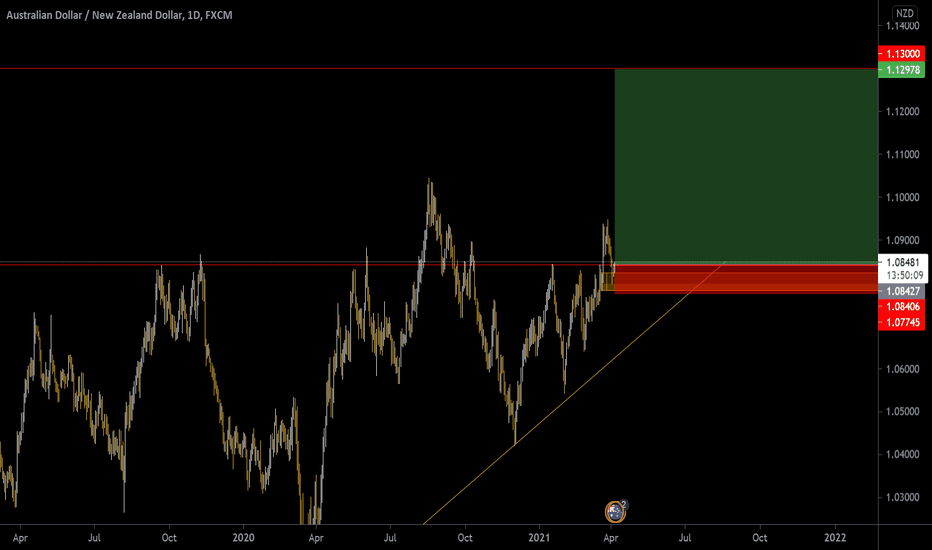This screenshot has height=550, width=932.
Task: Select the 1.13000 red price label
Action: [901, 54]
